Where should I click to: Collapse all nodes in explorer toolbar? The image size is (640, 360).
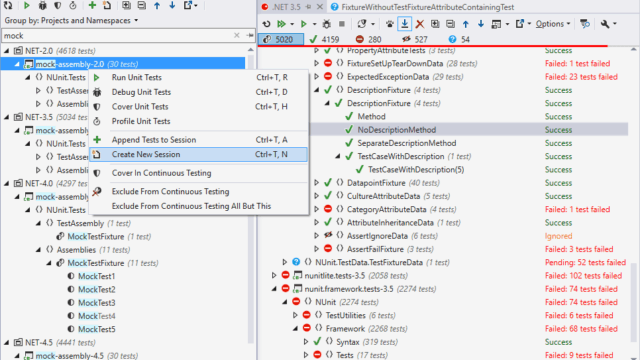142,5
